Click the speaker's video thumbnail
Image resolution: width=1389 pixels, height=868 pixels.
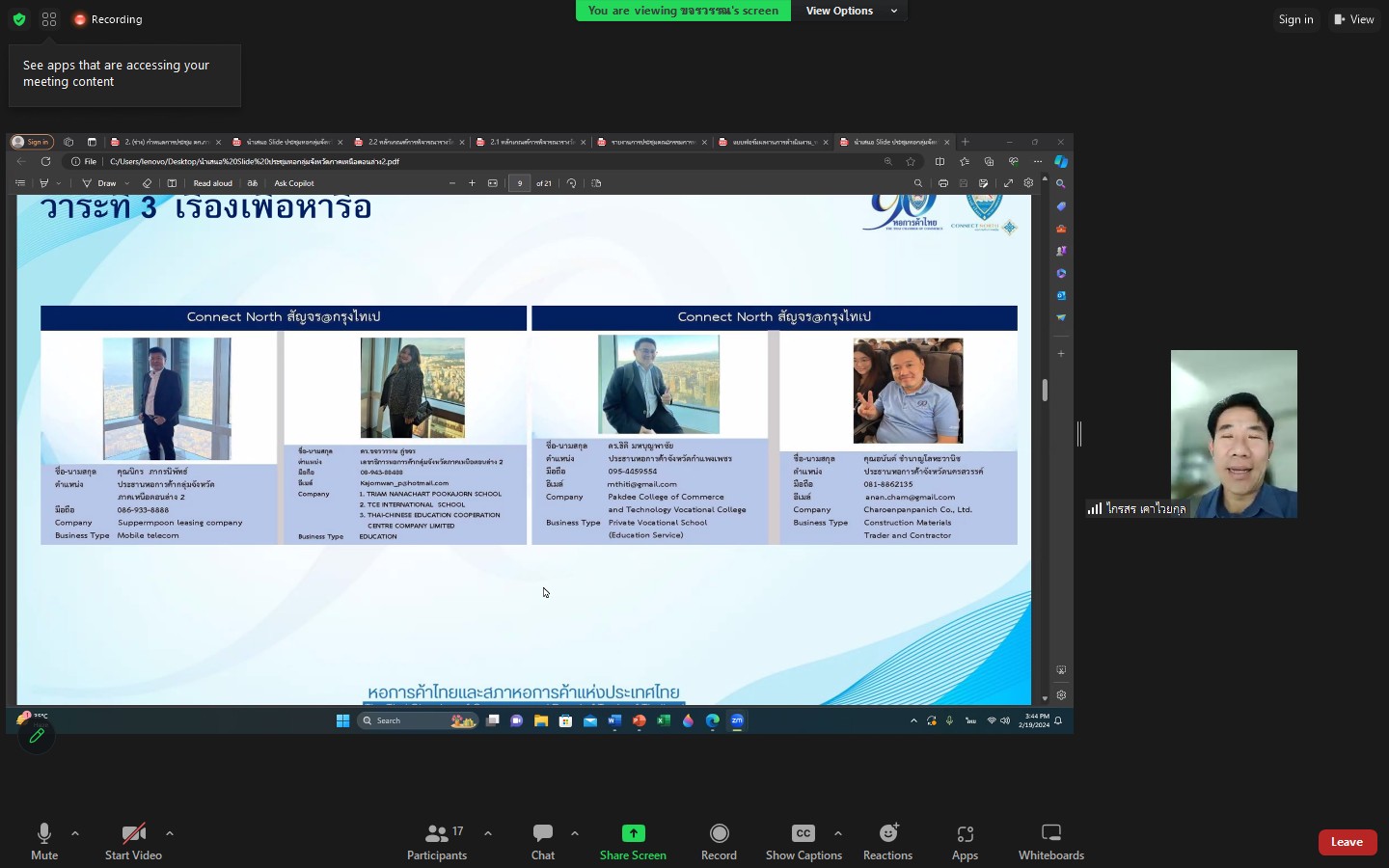tap(1234, 434)
